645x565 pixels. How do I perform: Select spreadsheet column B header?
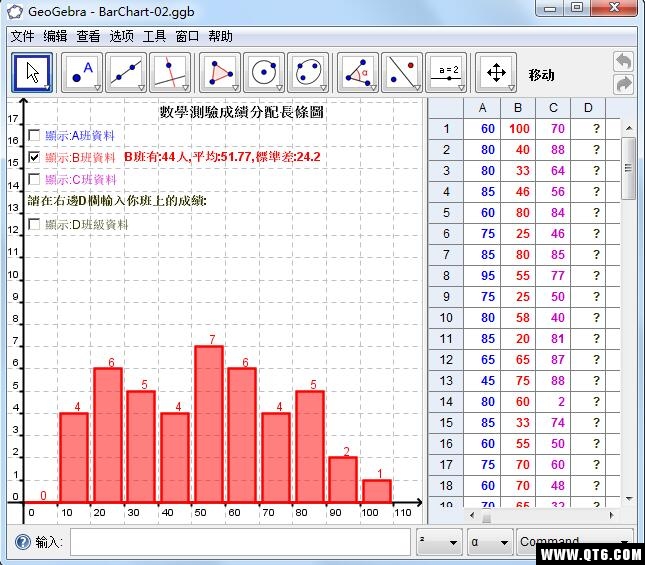tap(518, 108)
